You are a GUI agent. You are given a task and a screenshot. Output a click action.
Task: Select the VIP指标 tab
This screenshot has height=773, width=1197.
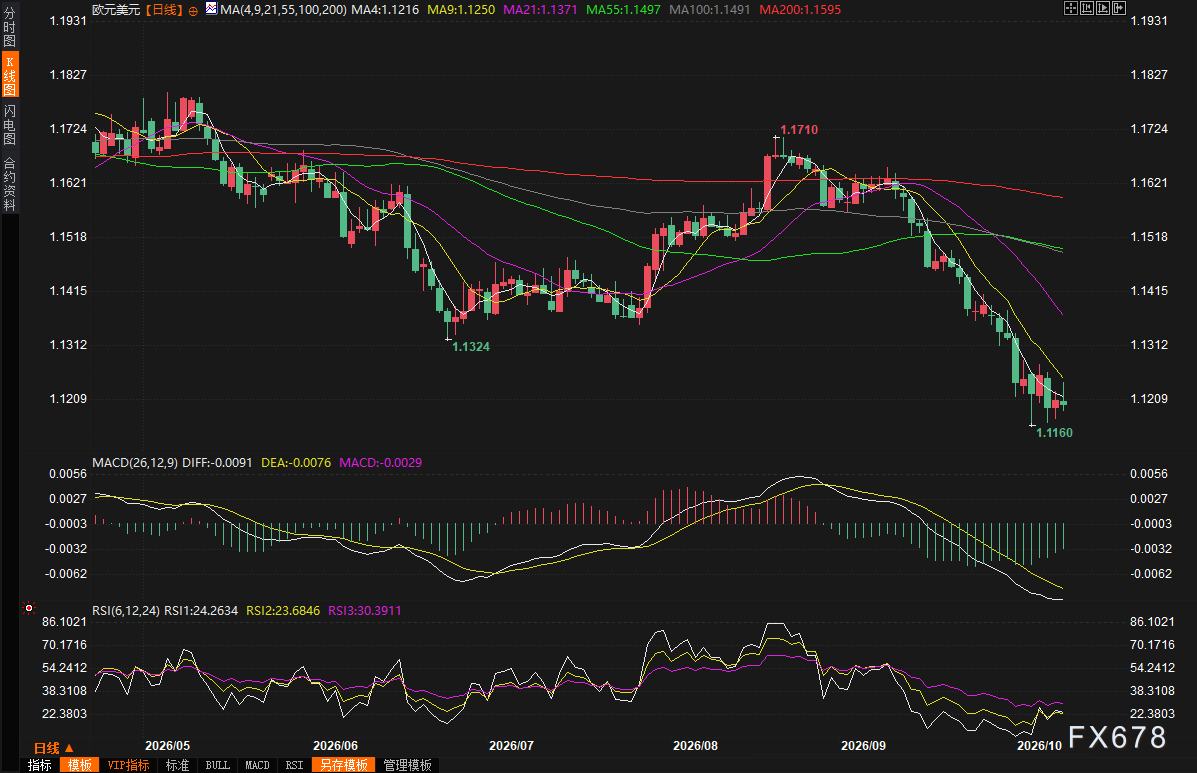click(128, 765)
